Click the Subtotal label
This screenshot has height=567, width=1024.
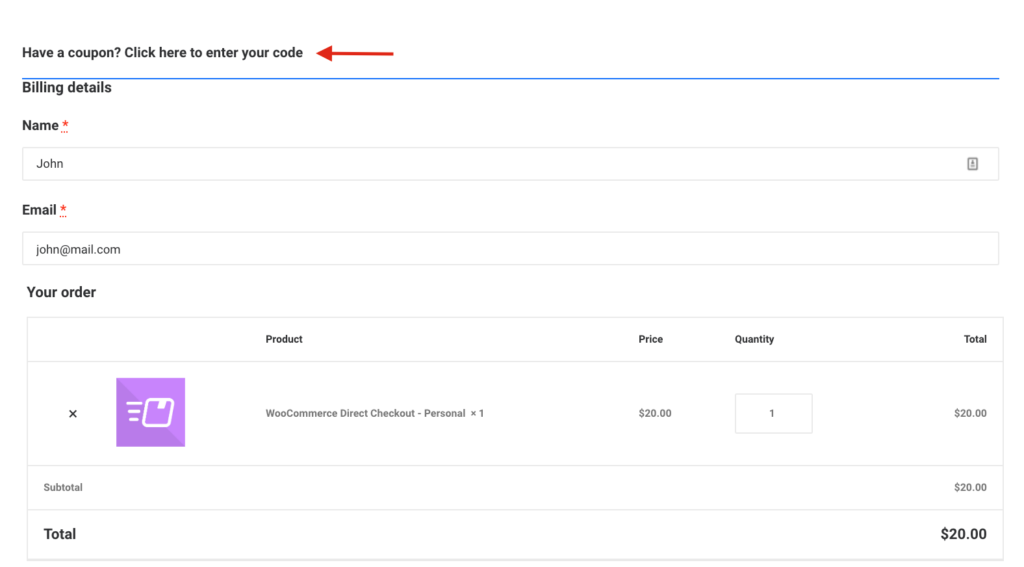(x=63, y=487)
